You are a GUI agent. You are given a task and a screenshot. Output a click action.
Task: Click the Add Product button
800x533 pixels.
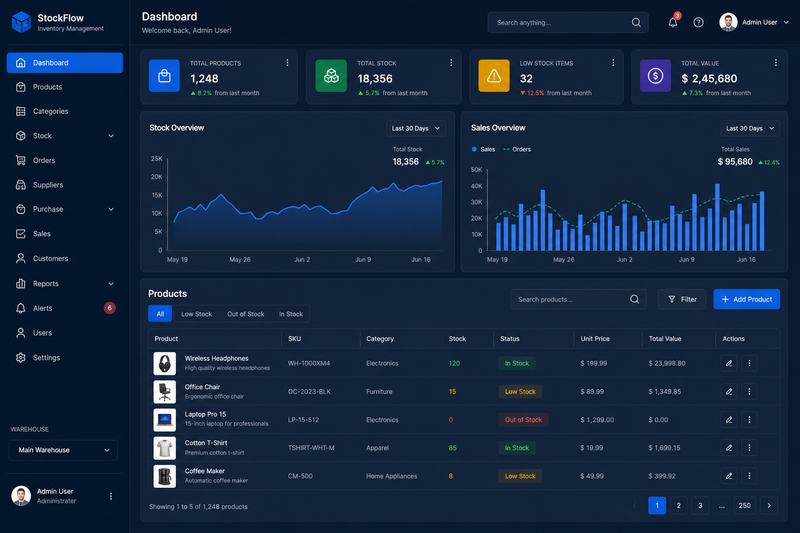(746, 299)
